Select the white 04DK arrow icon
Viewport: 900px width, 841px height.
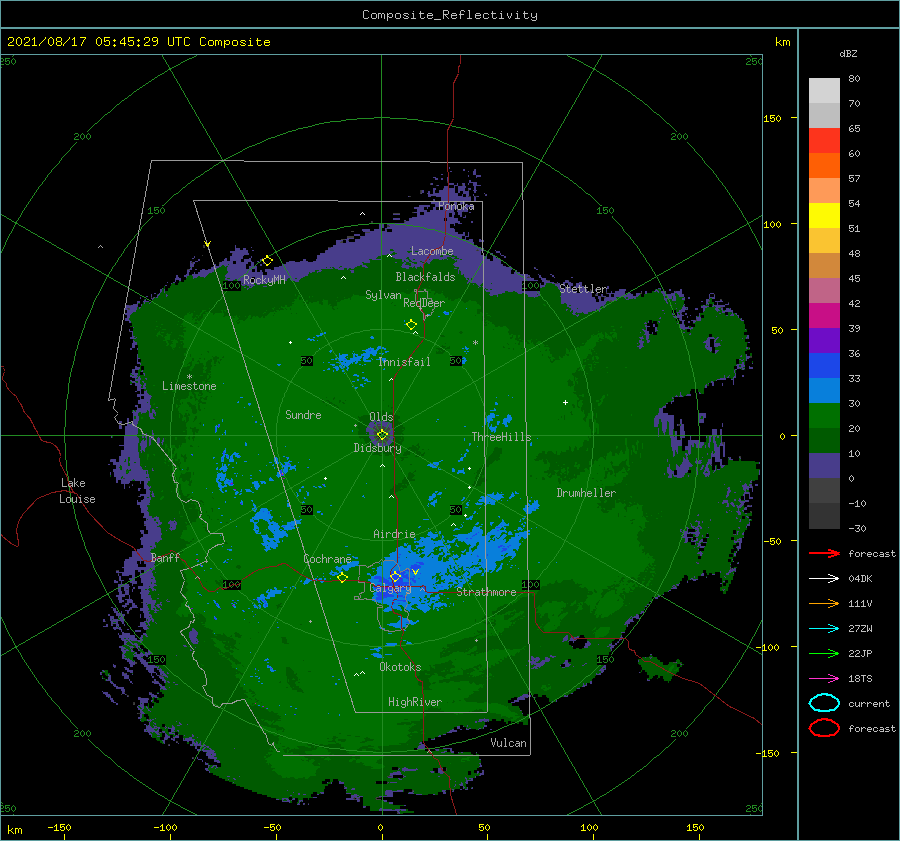pyautogui.click(x=824, y=578)
